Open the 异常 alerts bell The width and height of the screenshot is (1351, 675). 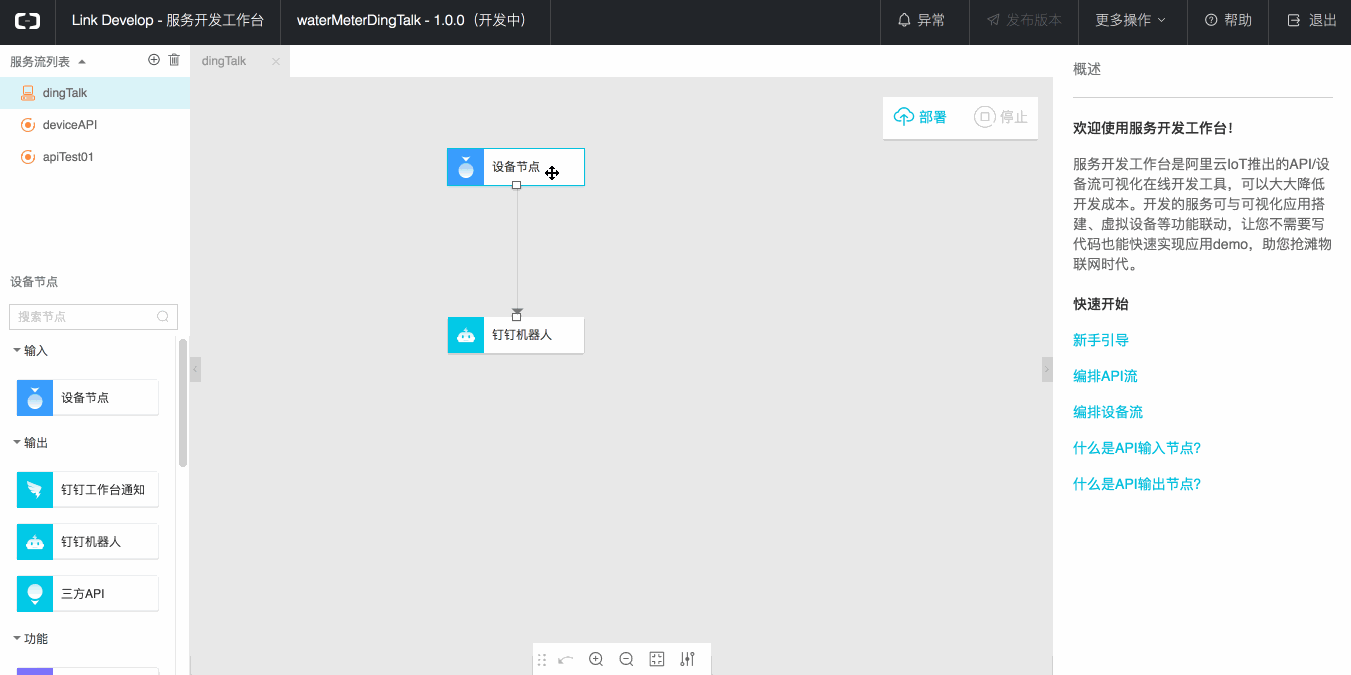tap(922, 20)
